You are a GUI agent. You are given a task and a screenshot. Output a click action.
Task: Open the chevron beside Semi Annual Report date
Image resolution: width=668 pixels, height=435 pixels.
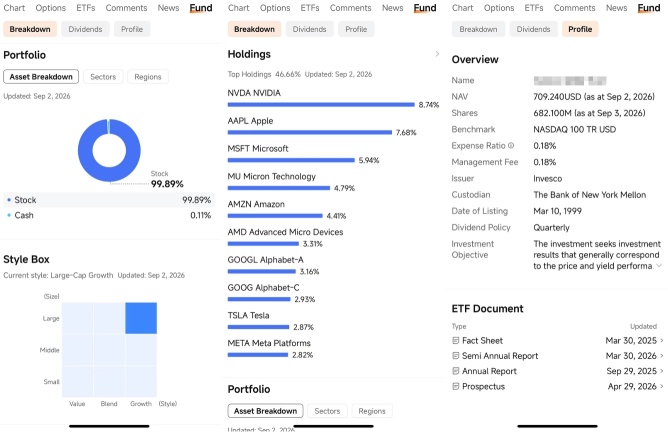662,356
